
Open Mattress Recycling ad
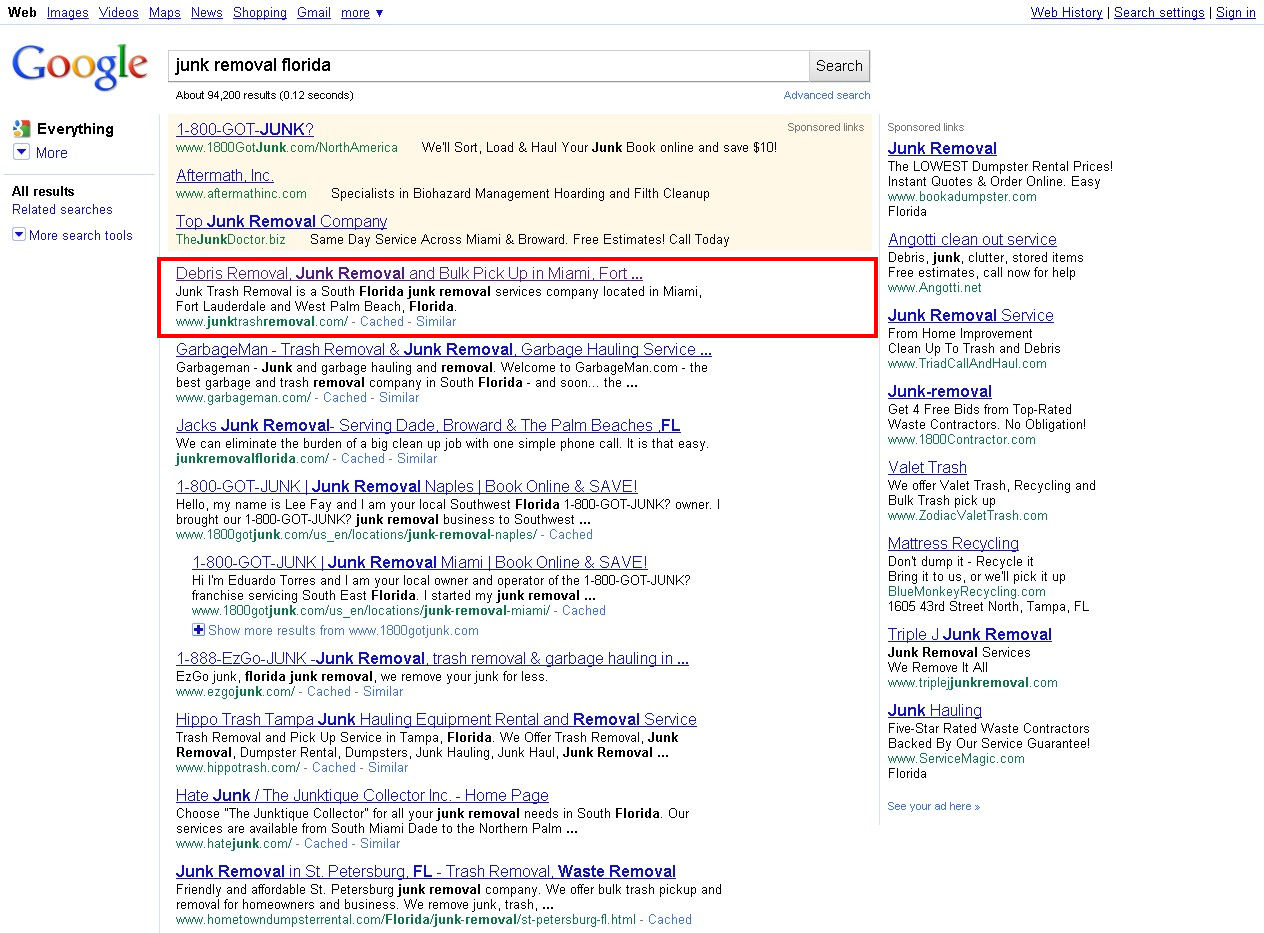pos(953,543)
